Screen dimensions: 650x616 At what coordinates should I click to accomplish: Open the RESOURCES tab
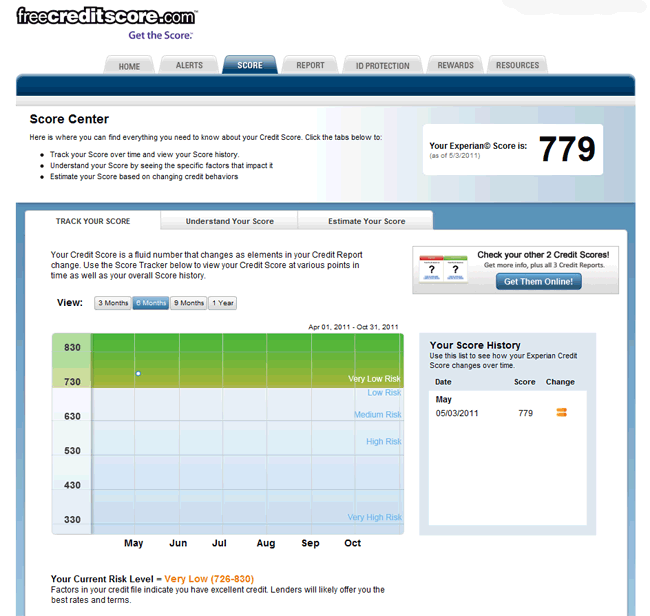517,65
